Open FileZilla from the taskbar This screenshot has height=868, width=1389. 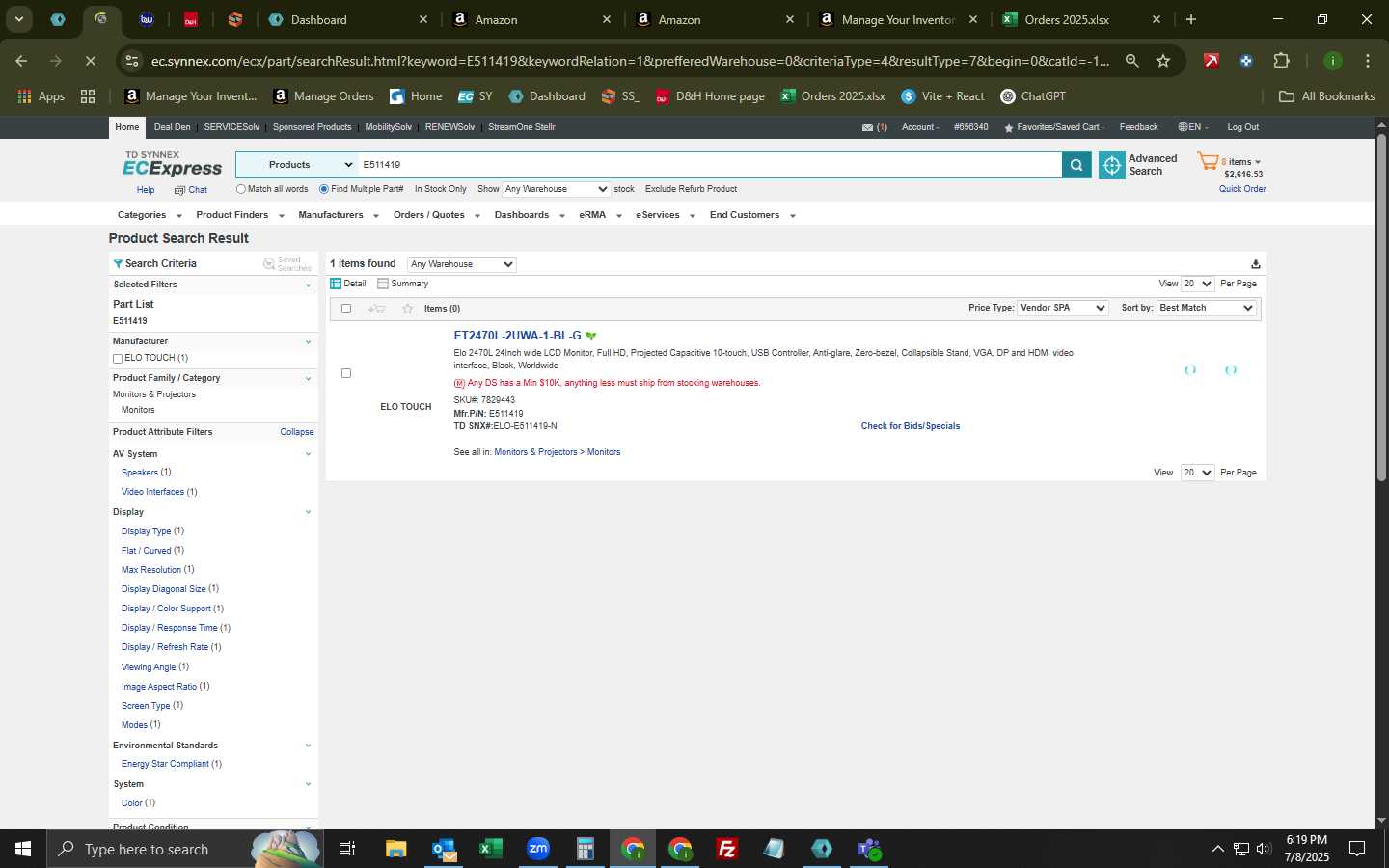click(727, 849)
